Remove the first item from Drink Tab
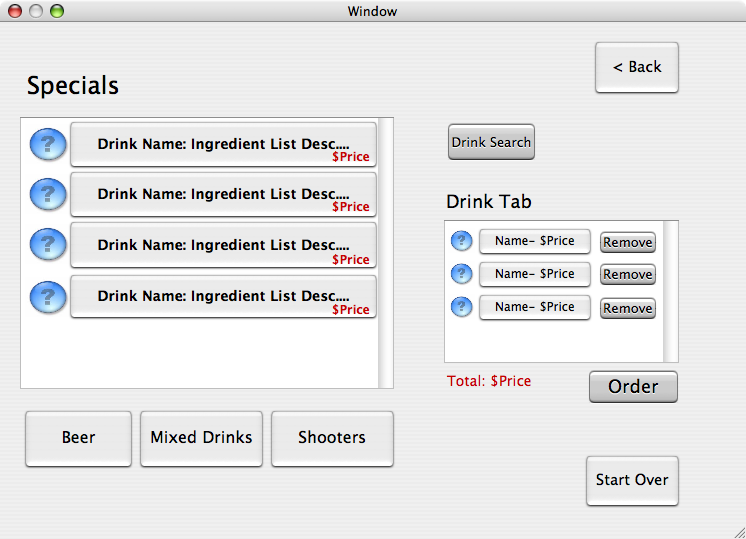 click(x=627, y=242)
